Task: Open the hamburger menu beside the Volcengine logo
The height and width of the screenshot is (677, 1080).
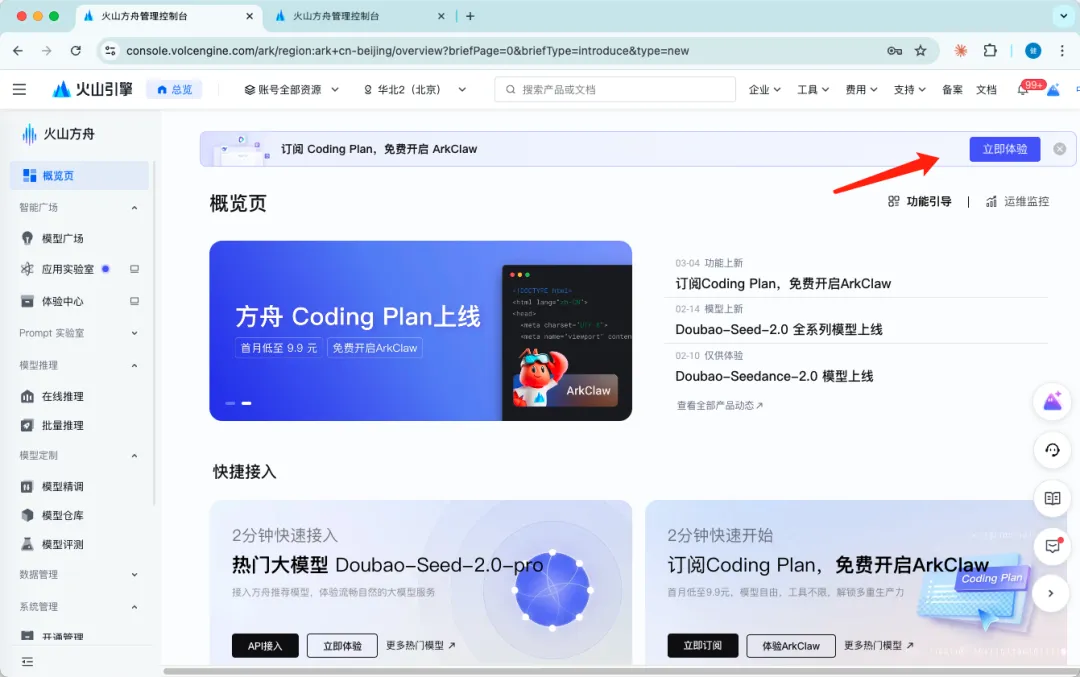Action: pos(19,90)
